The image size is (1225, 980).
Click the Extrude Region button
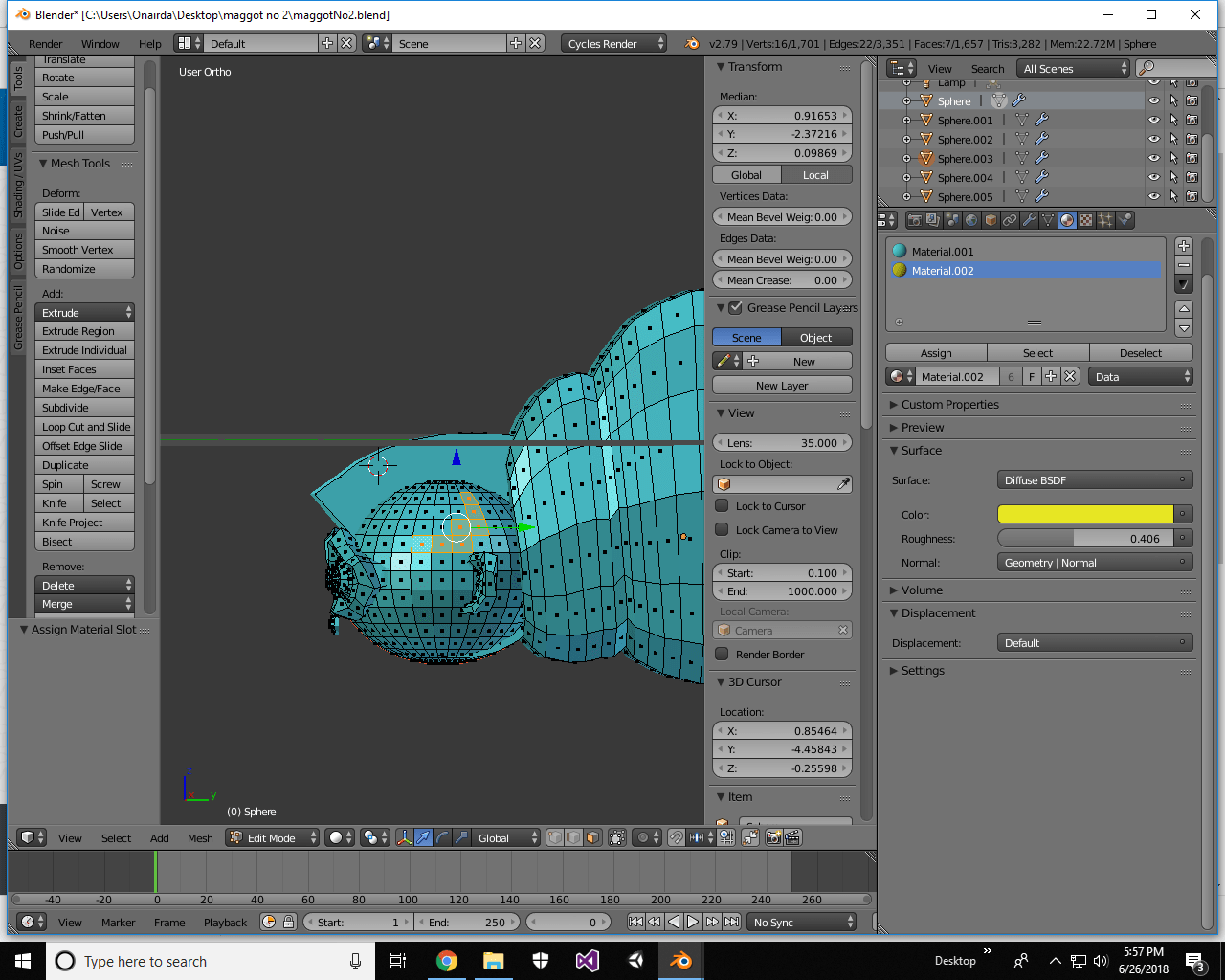[x=84, y=331]
